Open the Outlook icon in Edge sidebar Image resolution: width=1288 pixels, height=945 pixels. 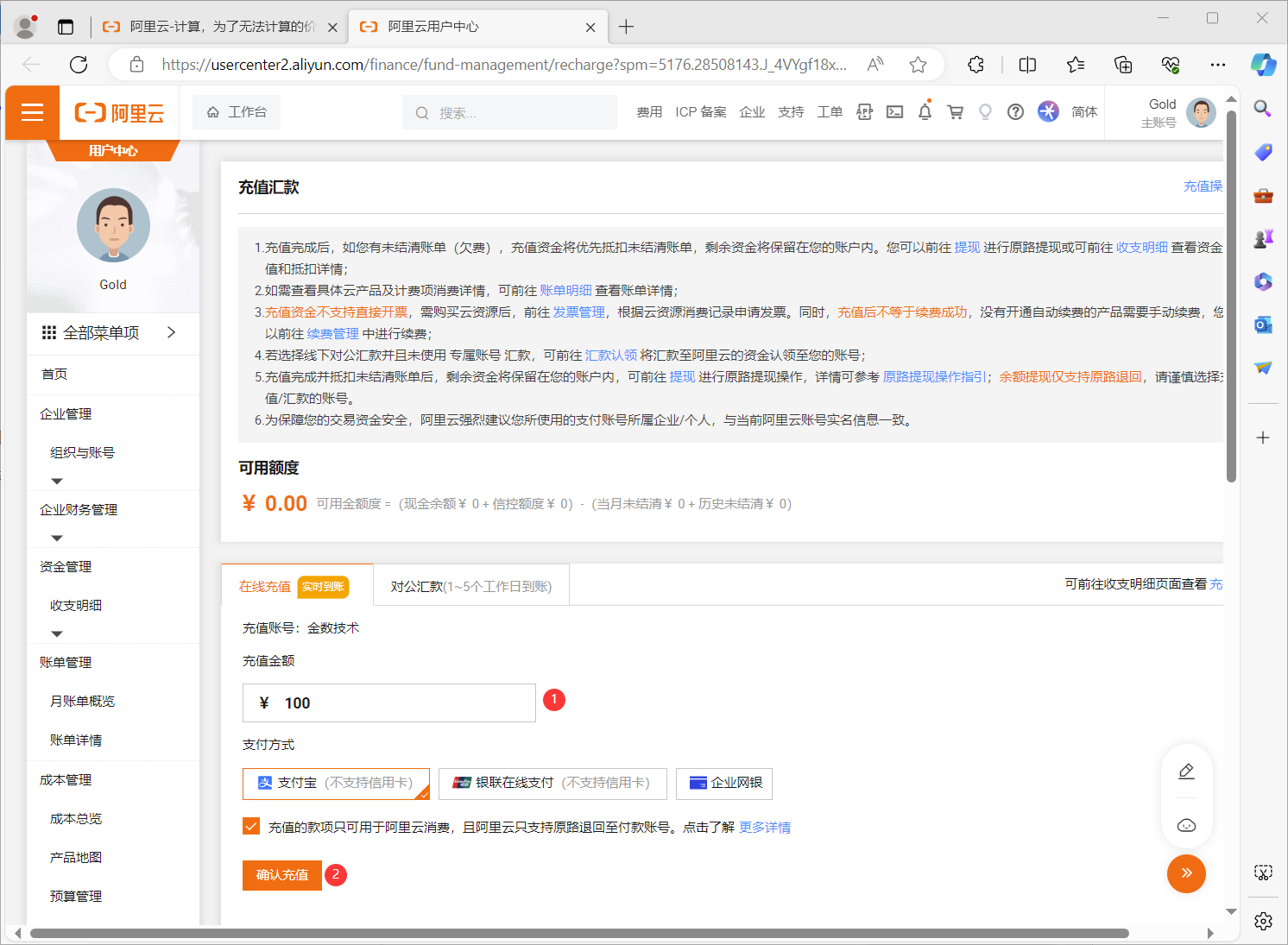pos(1263,324)
